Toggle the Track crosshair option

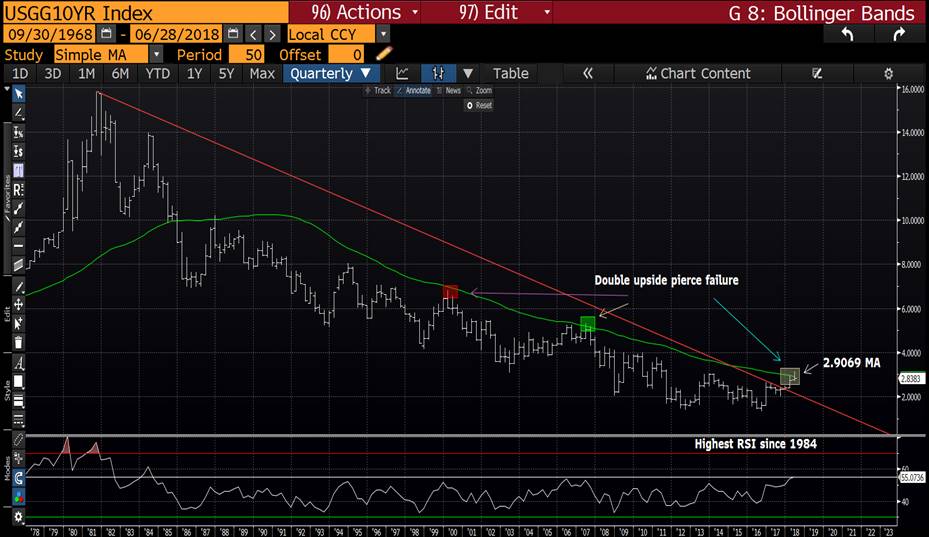pyautogui.click(x=377, y=90)
